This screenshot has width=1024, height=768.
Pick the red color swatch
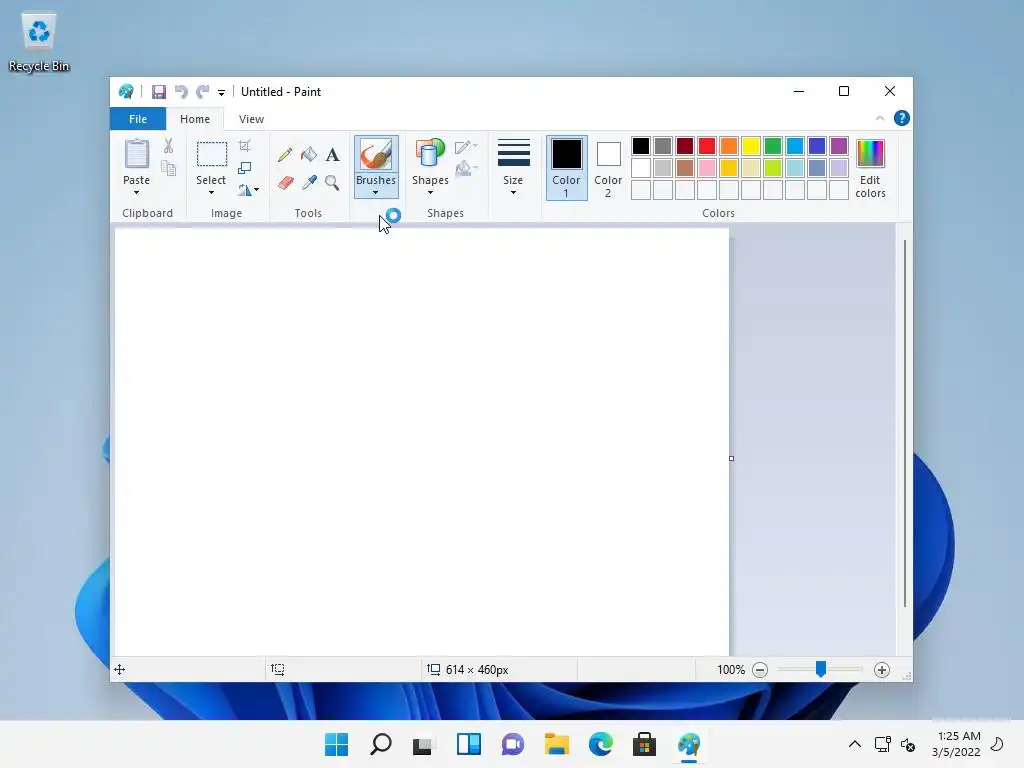(x=707, y=146)
